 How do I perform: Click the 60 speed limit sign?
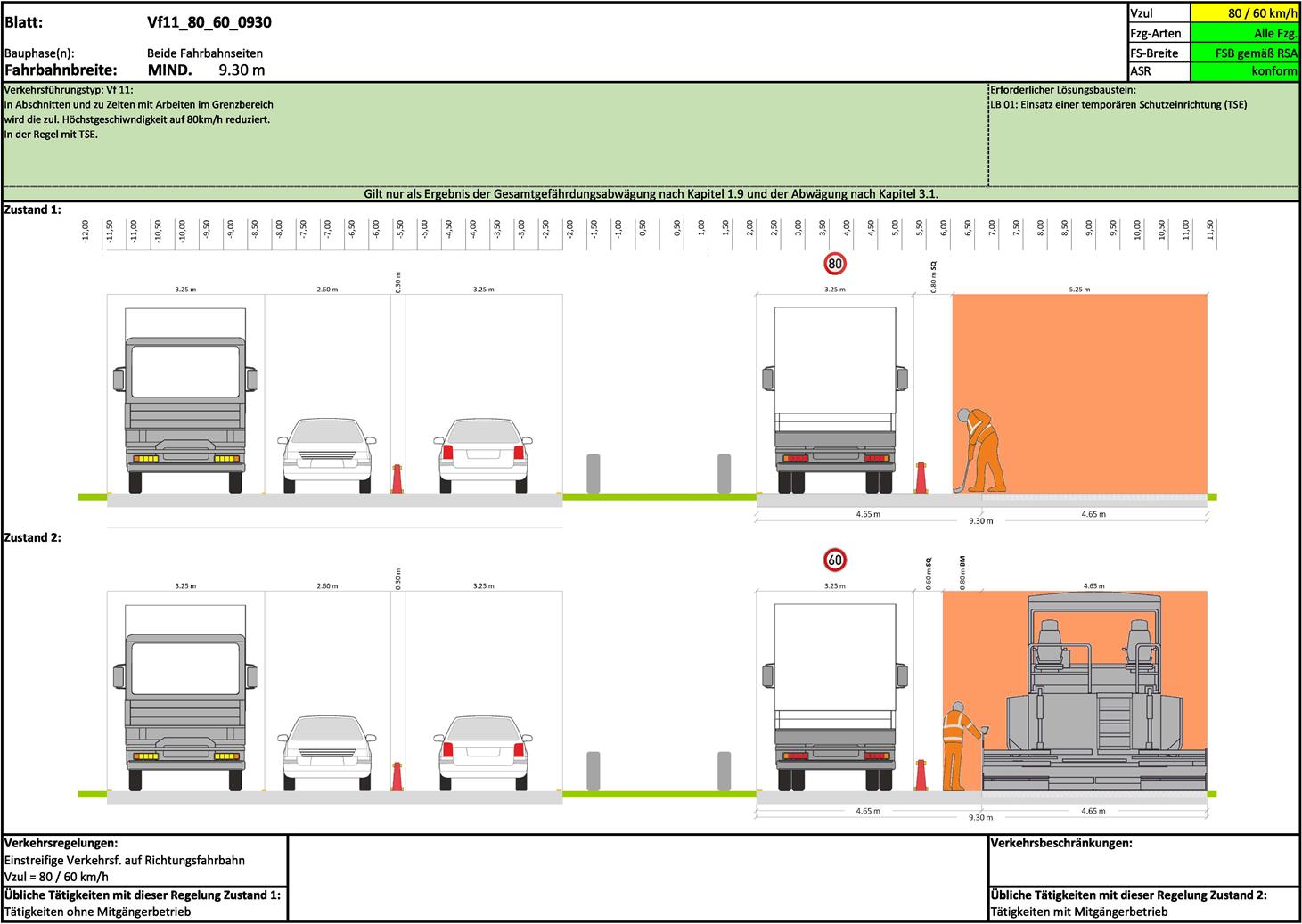834,560
